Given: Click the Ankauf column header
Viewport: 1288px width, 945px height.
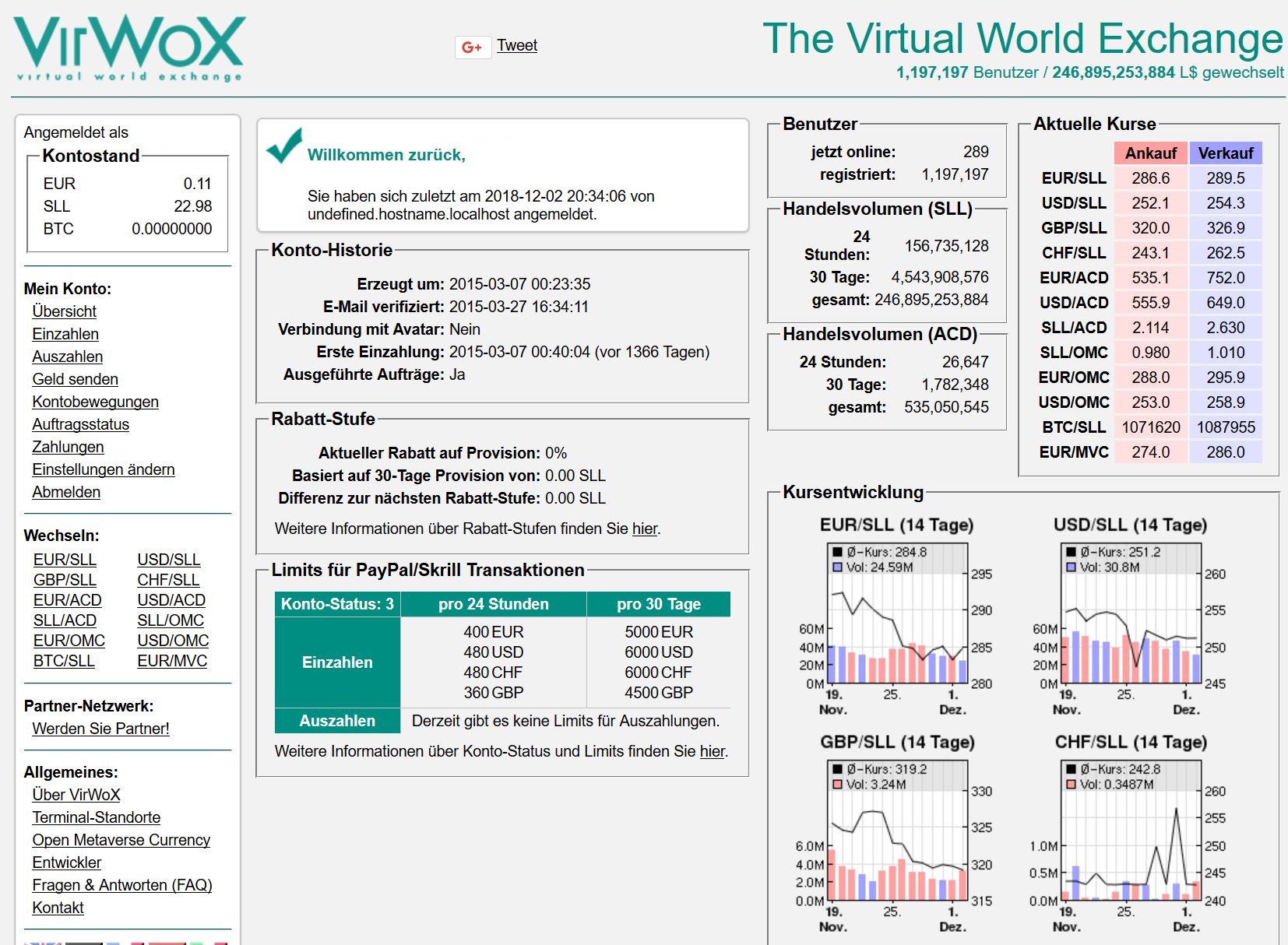Looking at the screenshot, I should click(x=1150, y=153).
